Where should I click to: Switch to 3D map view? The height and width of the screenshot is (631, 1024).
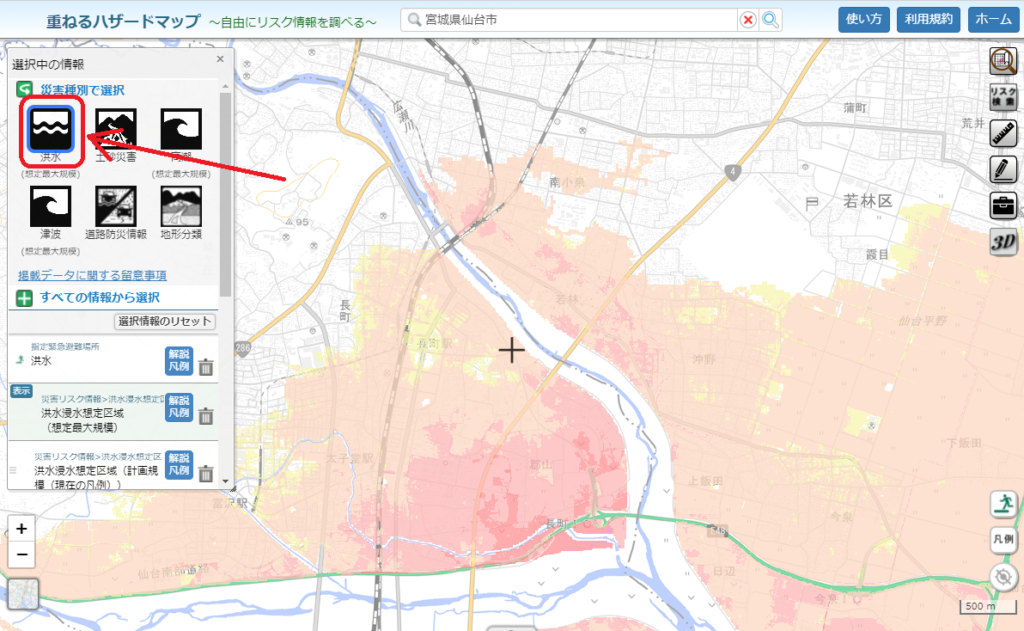coord(1003,242)
